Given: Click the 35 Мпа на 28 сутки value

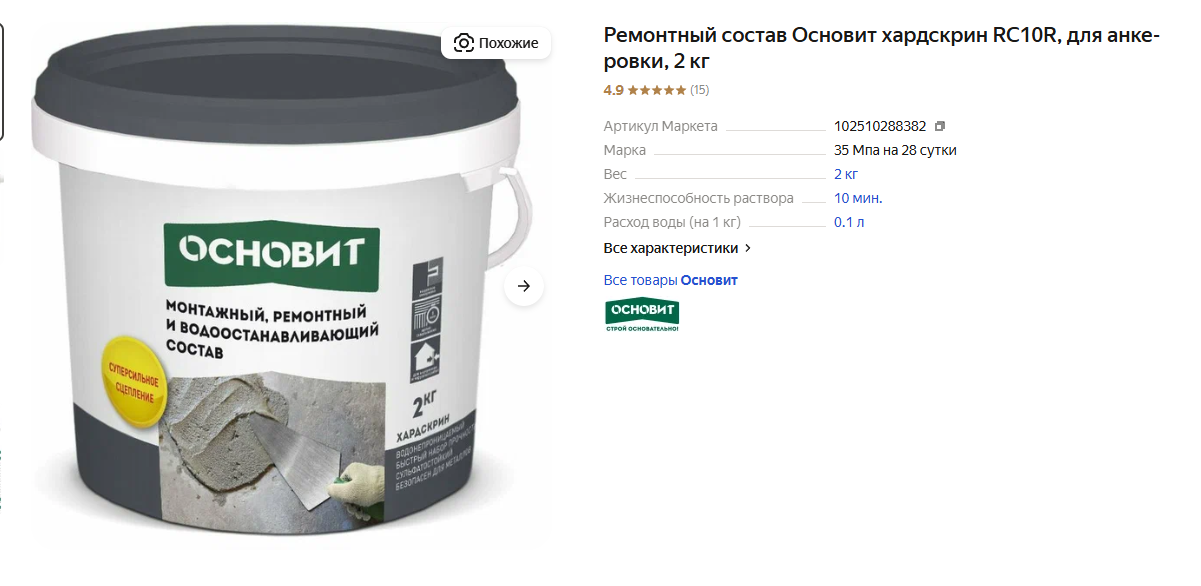Looking at the screenshot, I should click(x=895, y=150).
